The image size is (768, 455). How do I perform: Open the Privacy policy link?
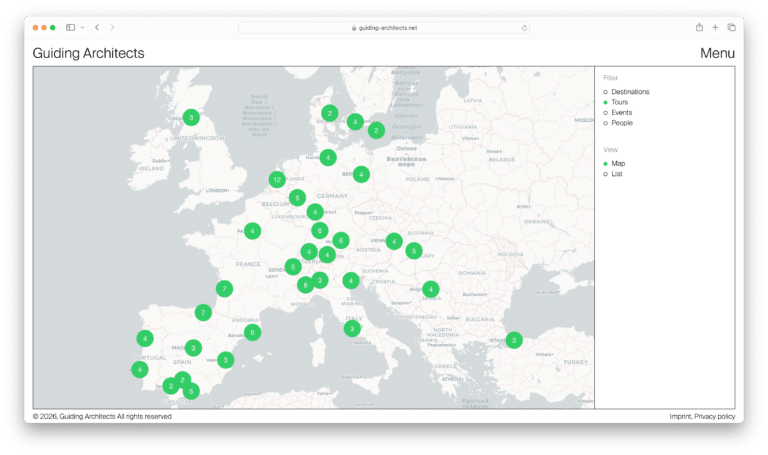[715, 416]
